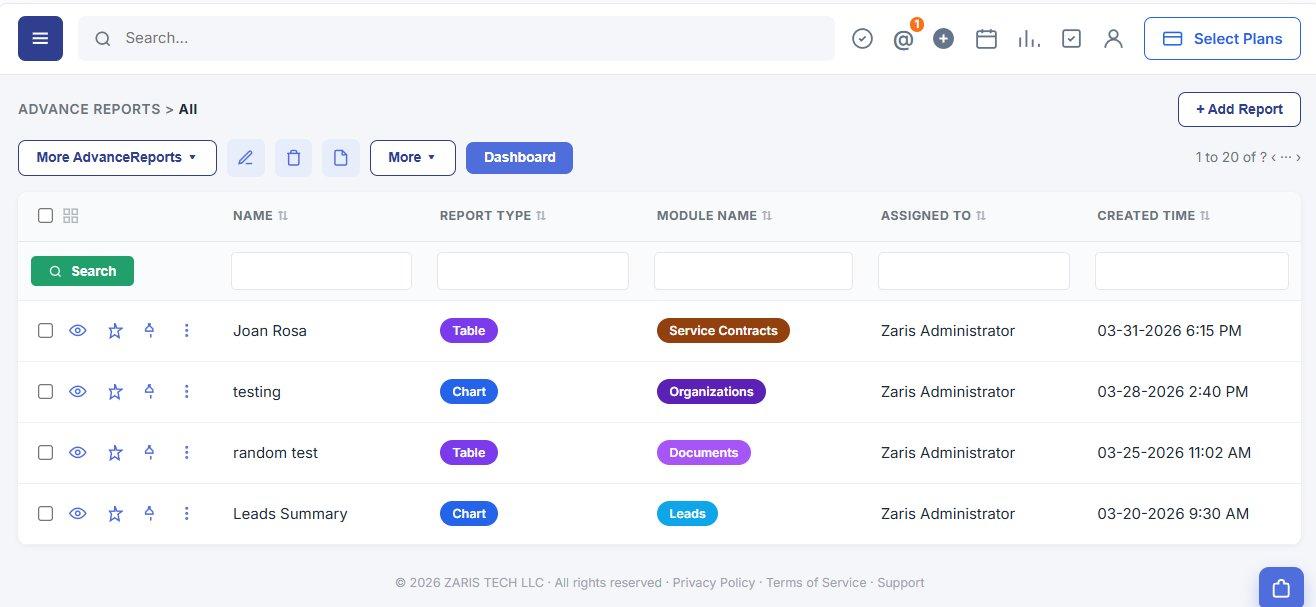
Task: Open random test row three-dot menu
Action: [186, 453]
